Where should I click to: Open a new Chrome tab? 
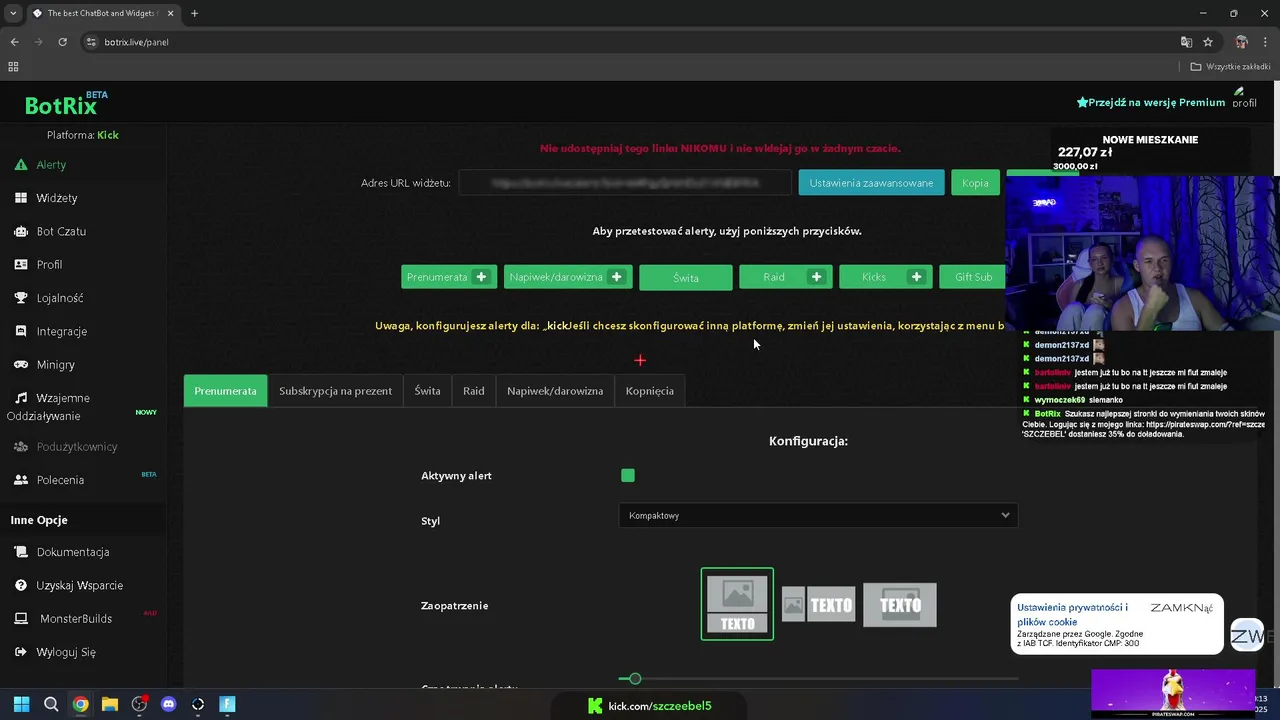[194, 13]
